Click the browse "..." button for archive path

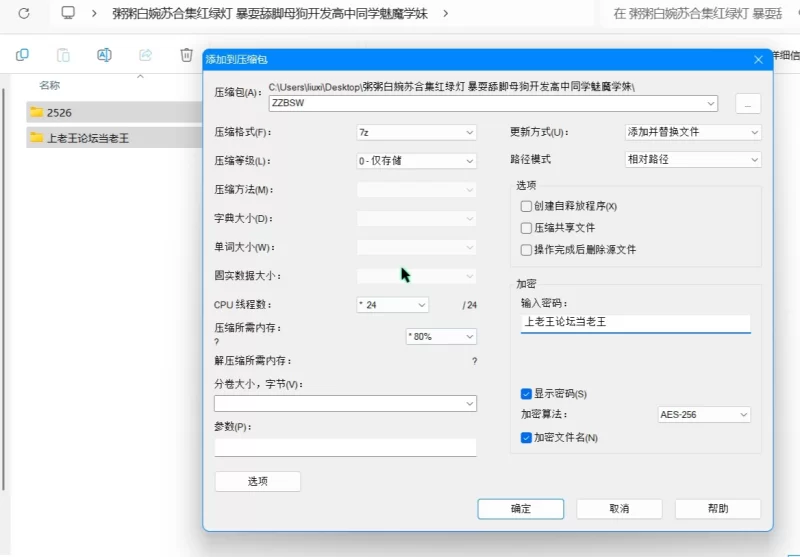tap(748, 104)
